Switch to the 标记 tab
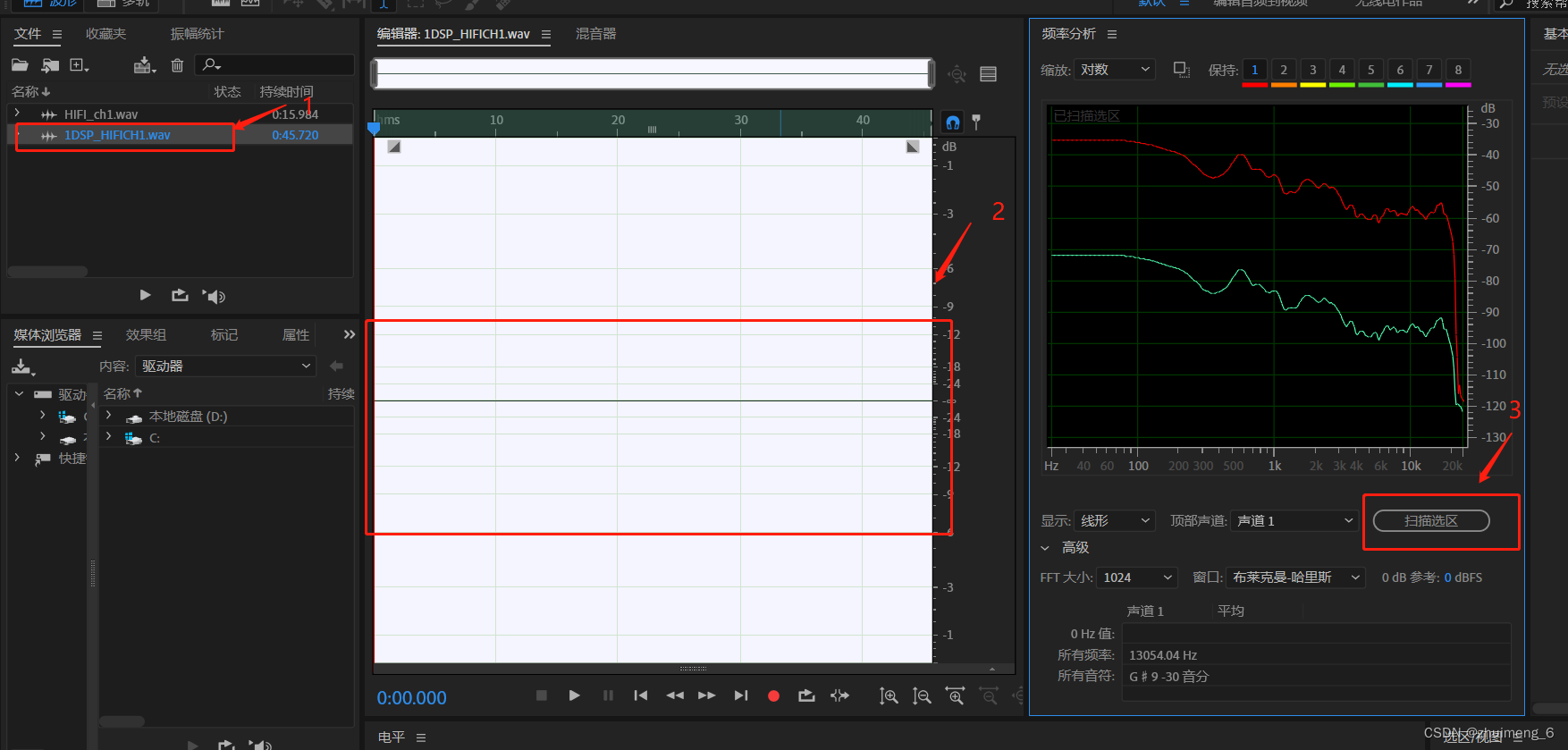1568x750 pixels. tap(224, 334)
